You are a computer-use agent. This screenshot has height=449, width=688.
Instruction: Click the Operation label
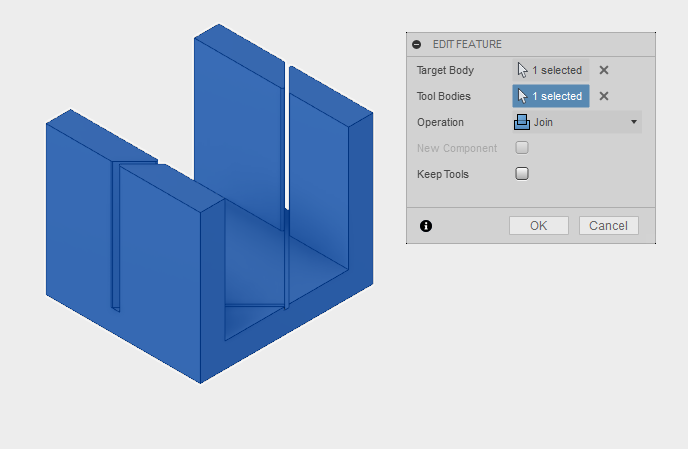[440, 122]
